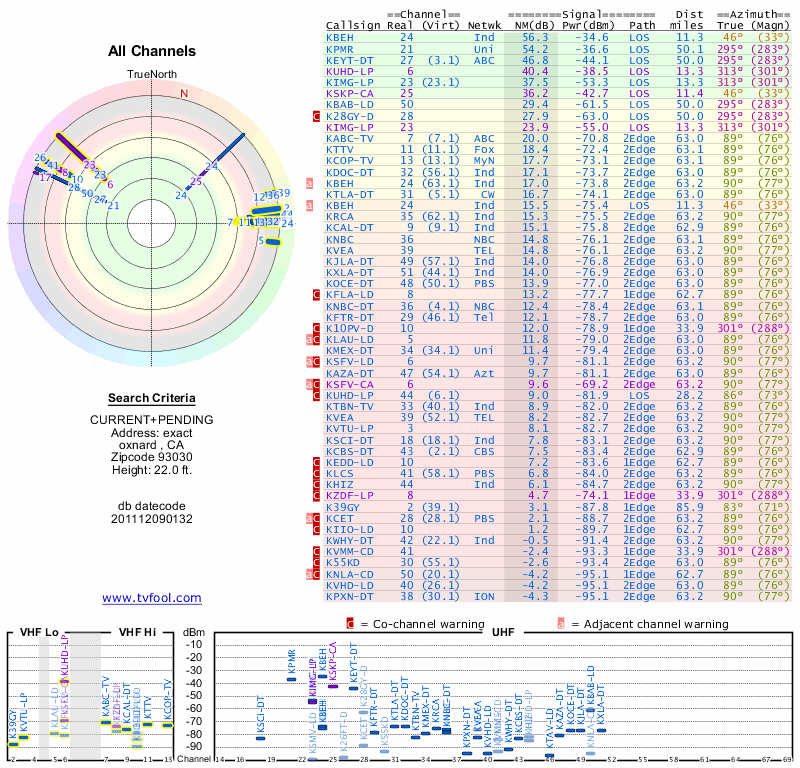Click the adjacent channel icon beside KBEH 63.1
The width and height of the screenshot is (800, 768).
(309, 183)
